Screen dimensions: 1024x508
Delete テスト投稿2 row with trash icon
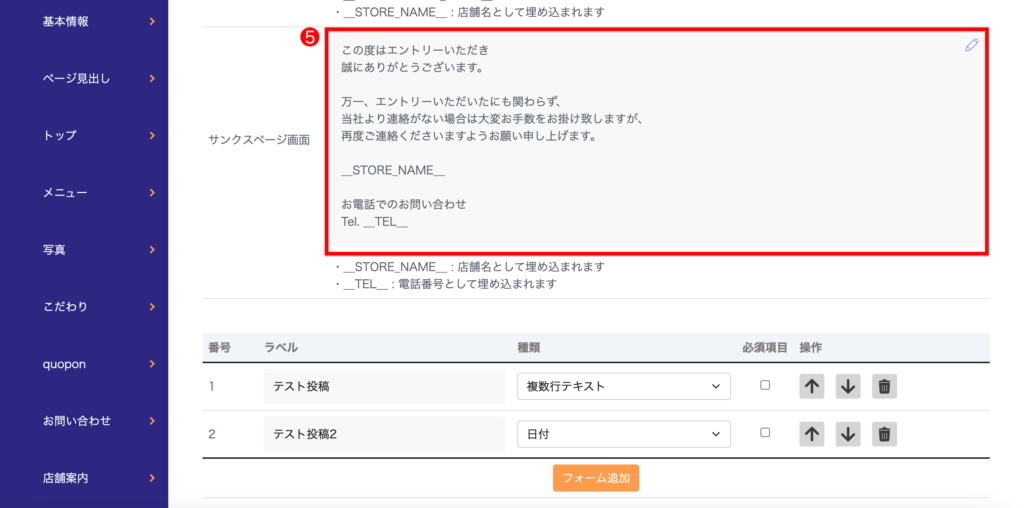point(884,434)
